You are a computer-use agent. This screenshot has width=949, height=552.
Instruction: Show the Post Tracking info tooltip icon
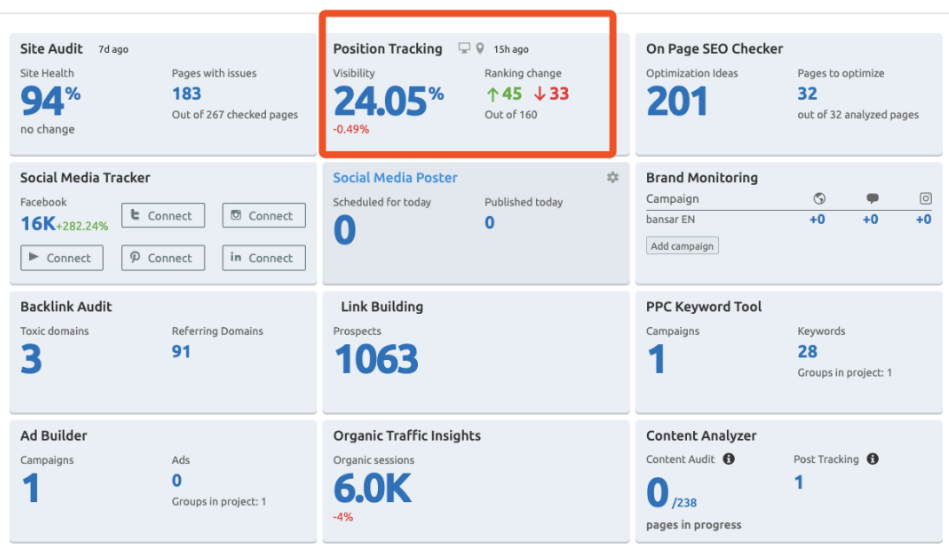(x=872, y=459)
